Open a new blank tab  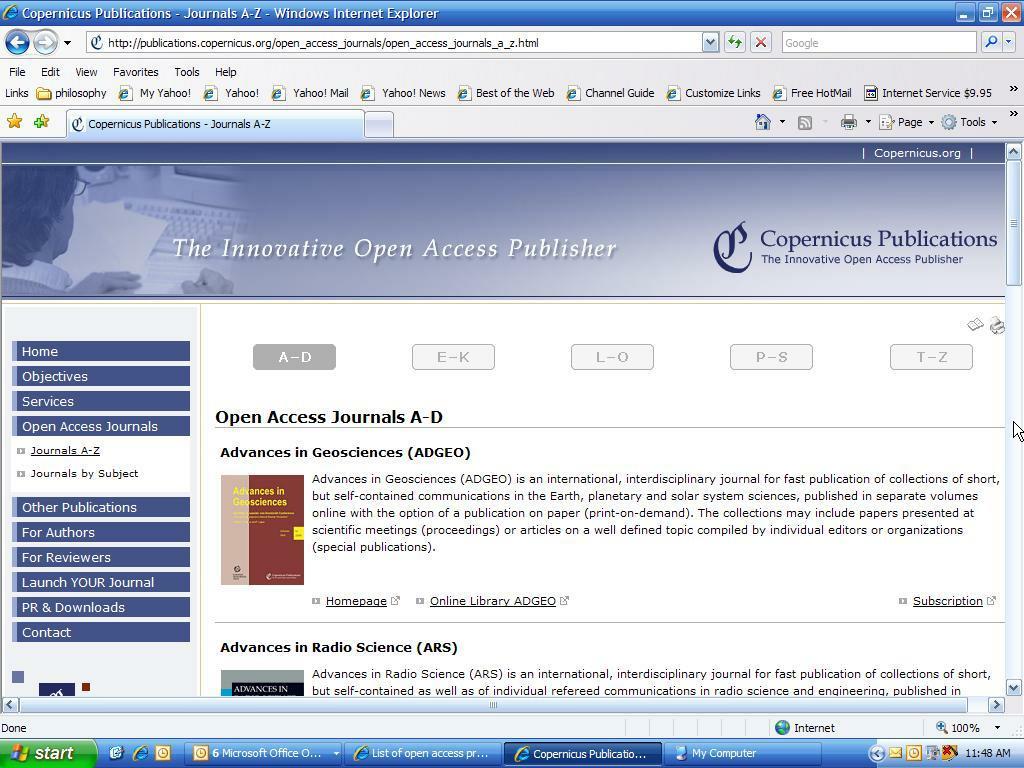click(x=379, y=124)
